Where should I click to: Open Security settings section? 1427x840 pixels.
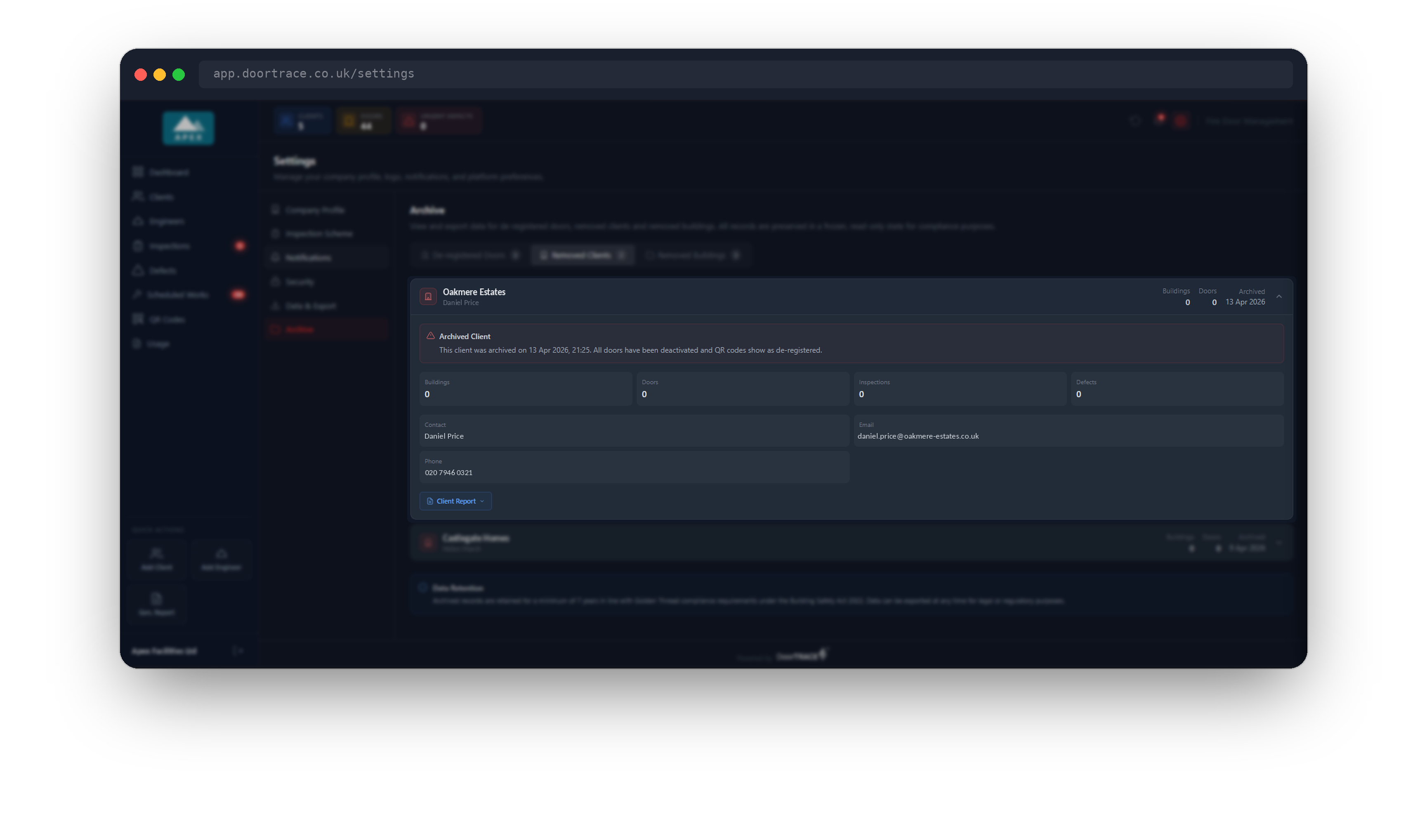point(327,282)
